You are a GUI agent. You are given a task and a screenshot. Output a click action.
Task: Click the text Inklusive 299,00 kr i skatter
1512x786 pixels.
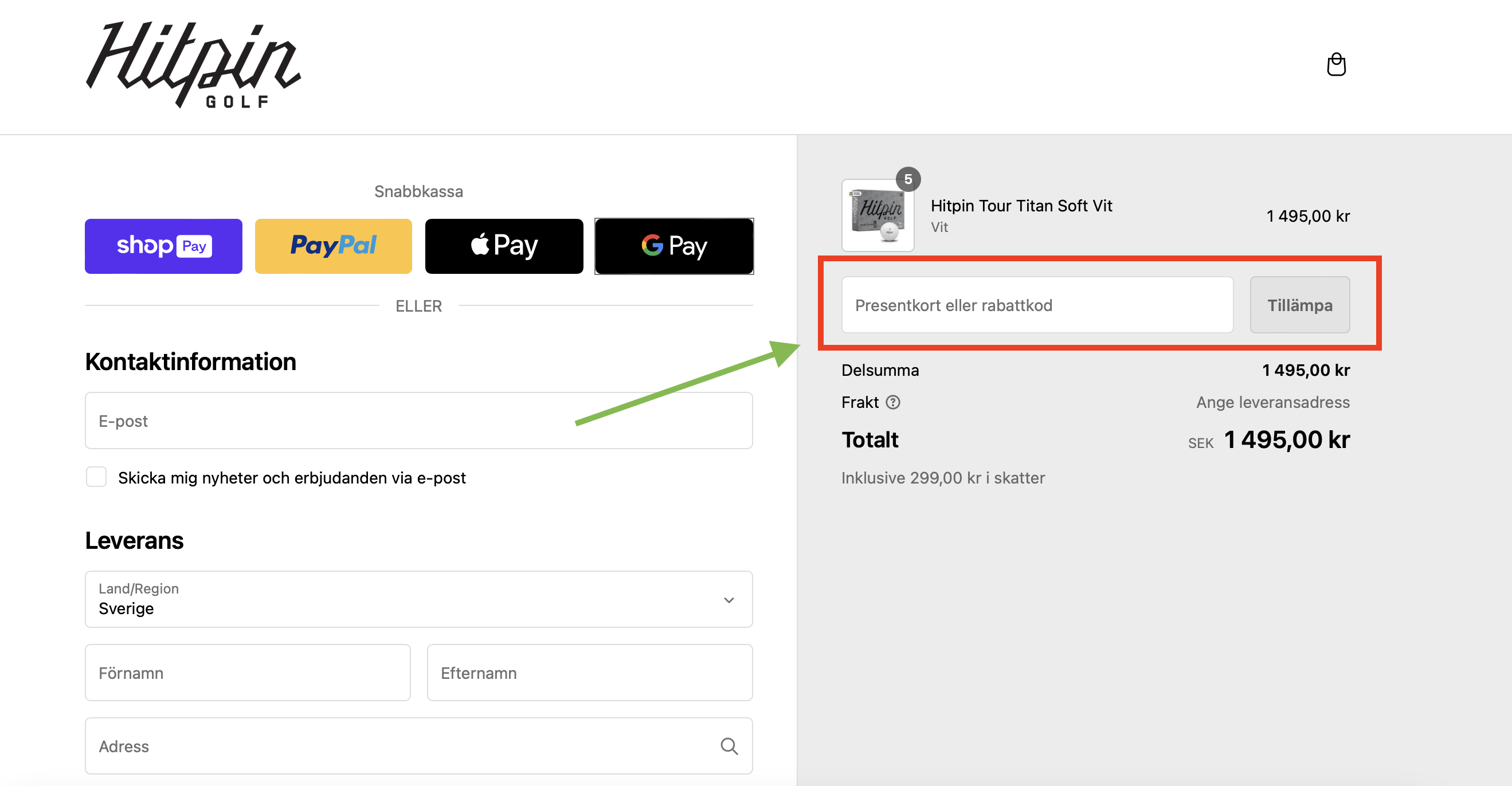943,477
